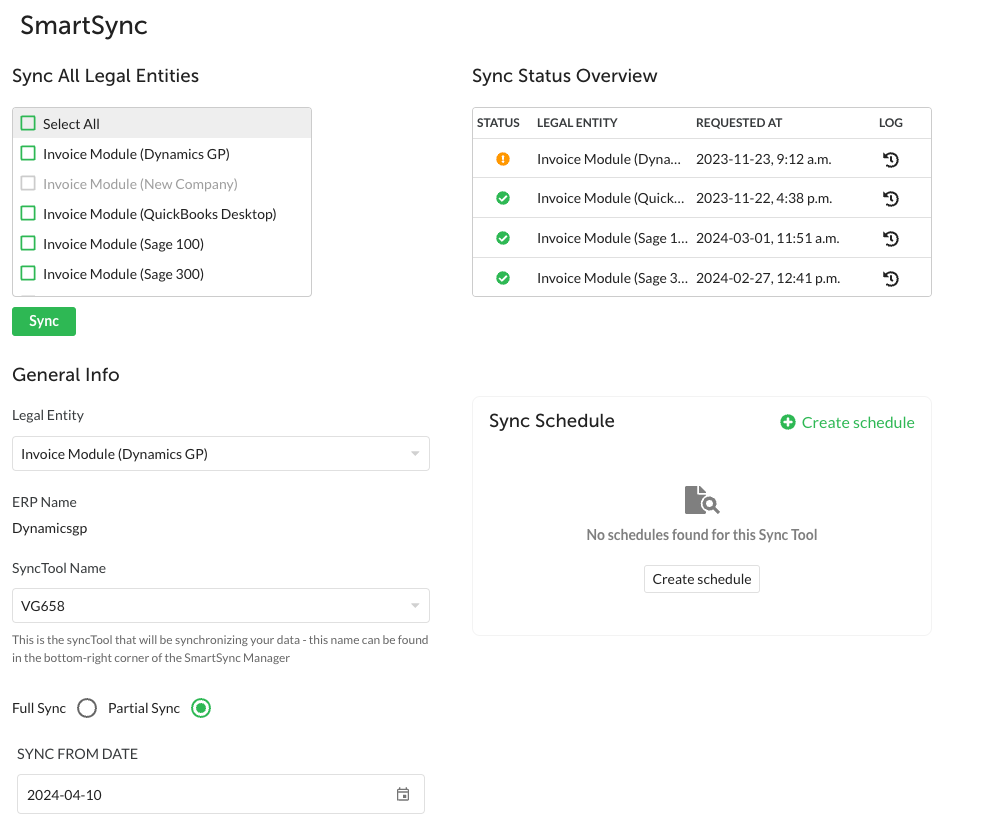The height and width of the screenshot is (819, 986).
Task: Click the REQUESTED AT column header
Action: 739,123
